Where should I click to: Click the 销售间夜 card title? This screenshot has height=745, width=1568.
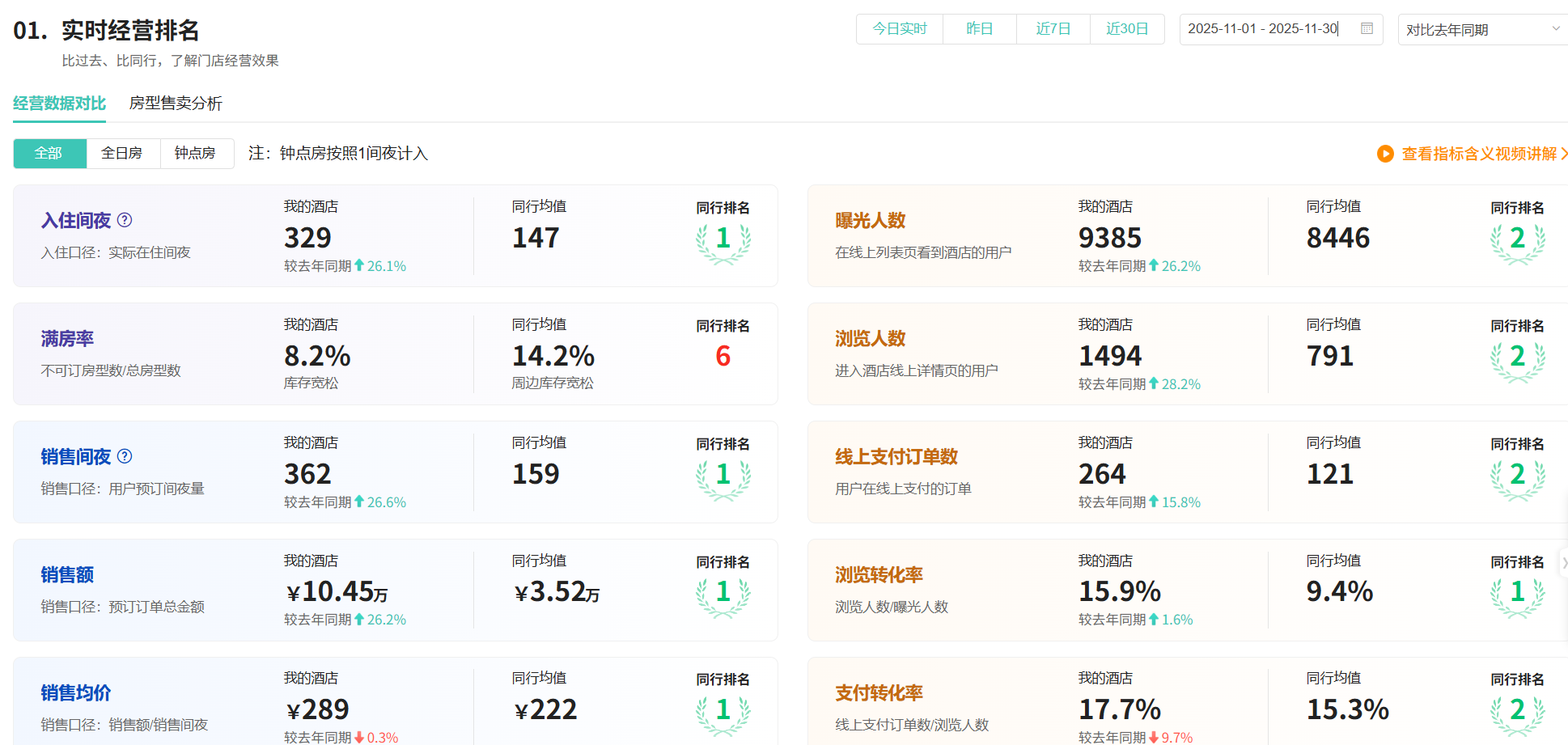76,456
